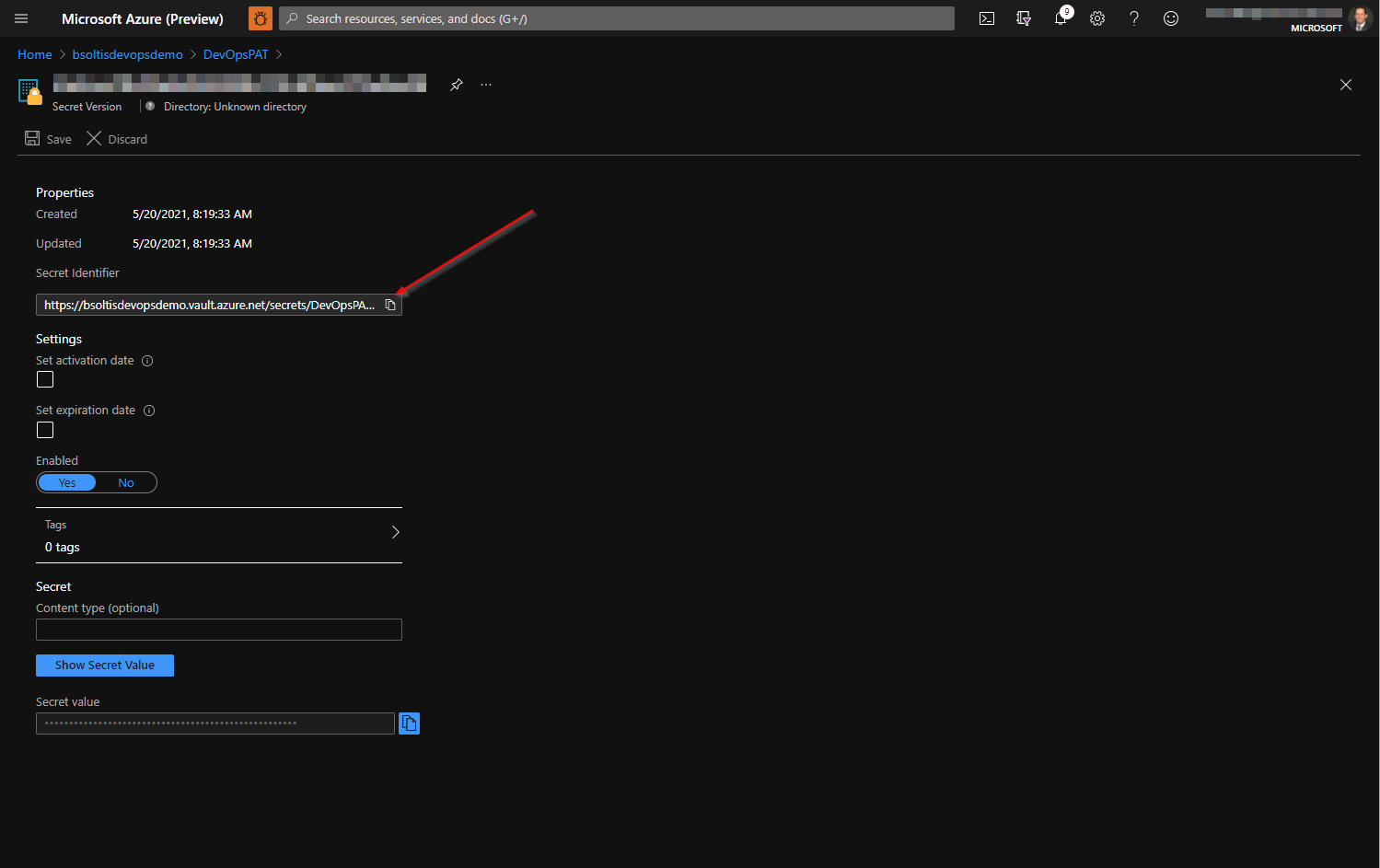Click the feedback smiley icon
Image resolution: width=1380 pixels, height=868 pixels.
(1171, 18)
